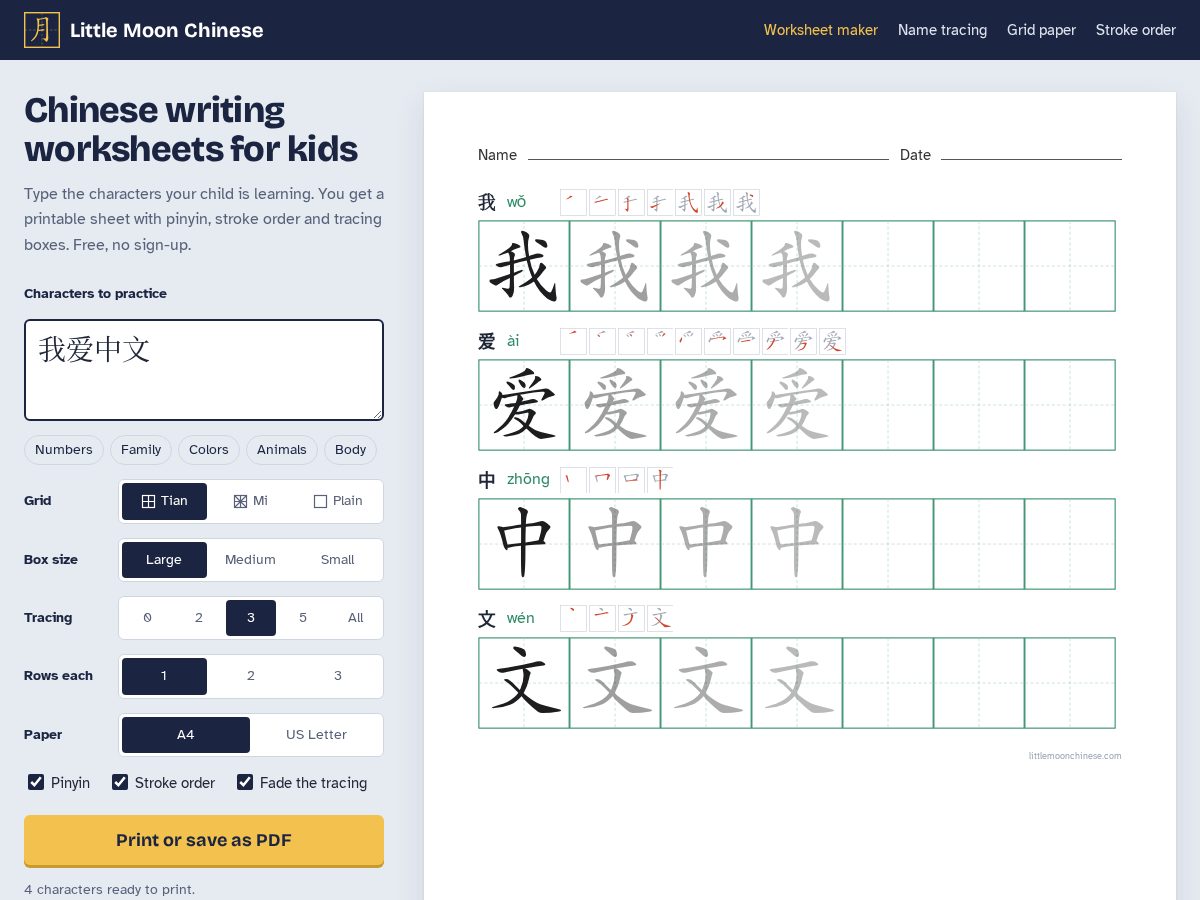Select the Plain grid option
The height and width of the screenshot is (900, 1200).
tap(338, 501)
